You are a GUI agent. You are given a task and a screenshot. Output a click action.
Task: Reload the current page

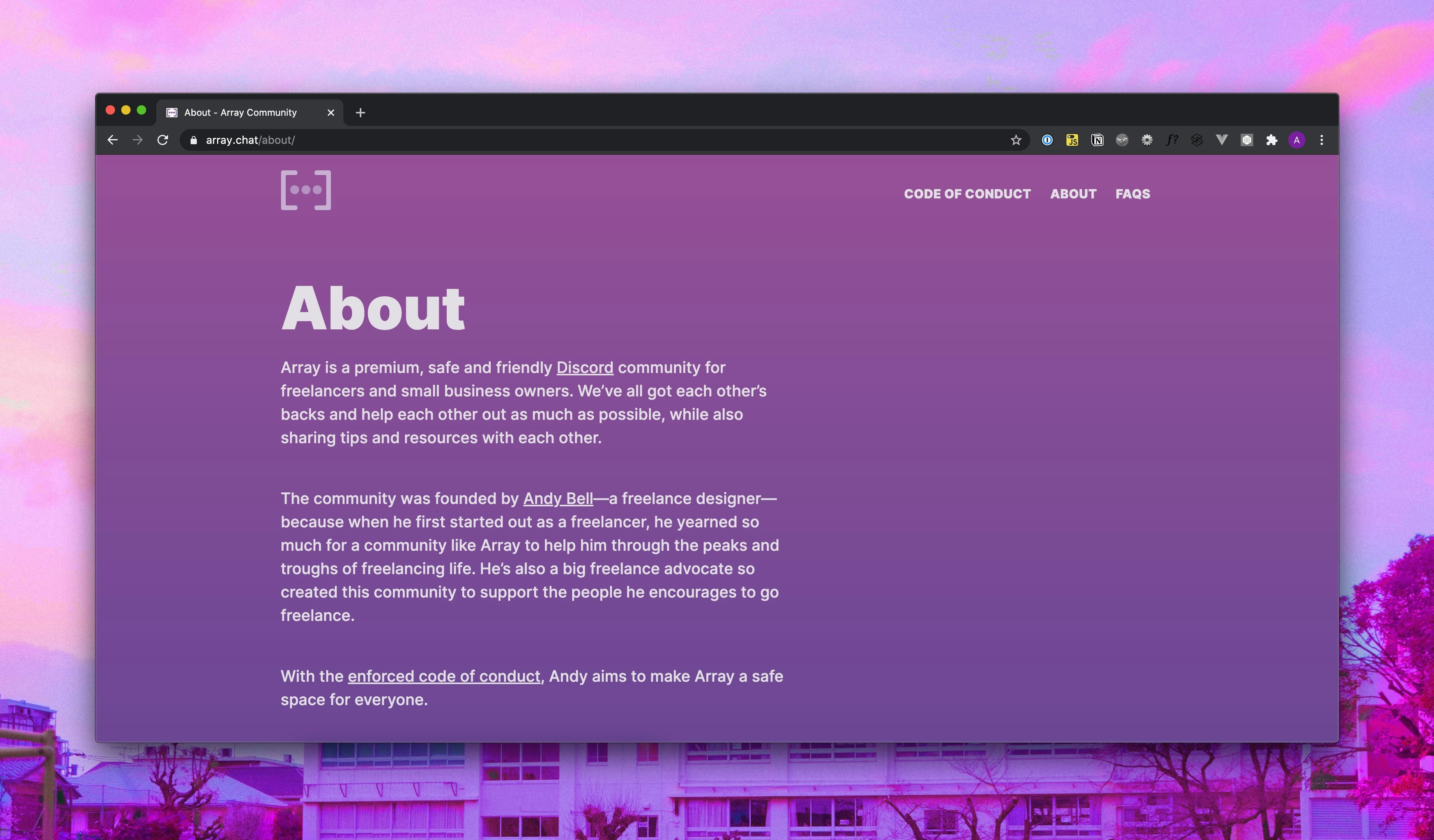click(163, 140)
